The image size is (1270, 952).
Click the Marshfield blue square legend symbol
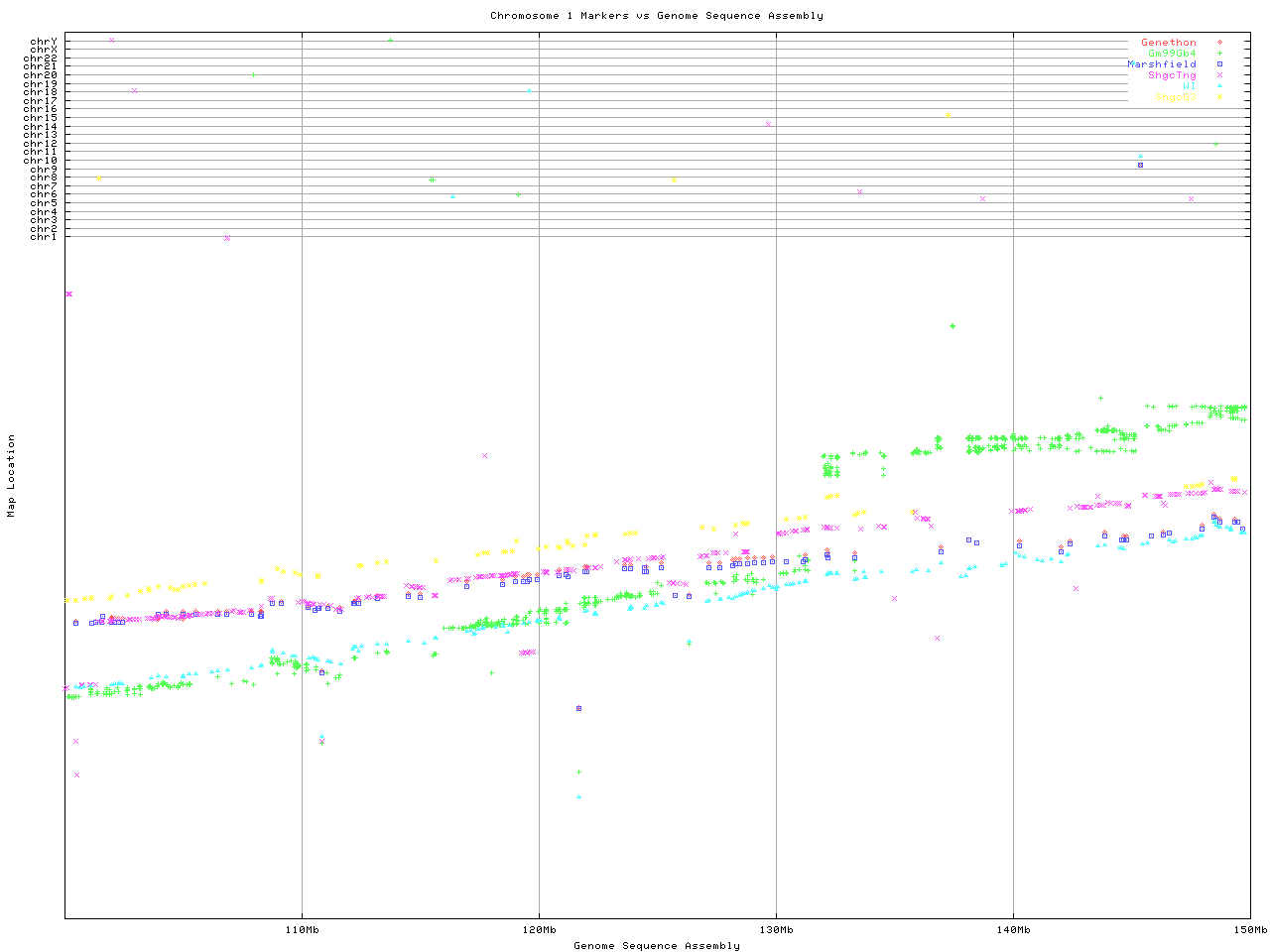[x=1219, y=64]
